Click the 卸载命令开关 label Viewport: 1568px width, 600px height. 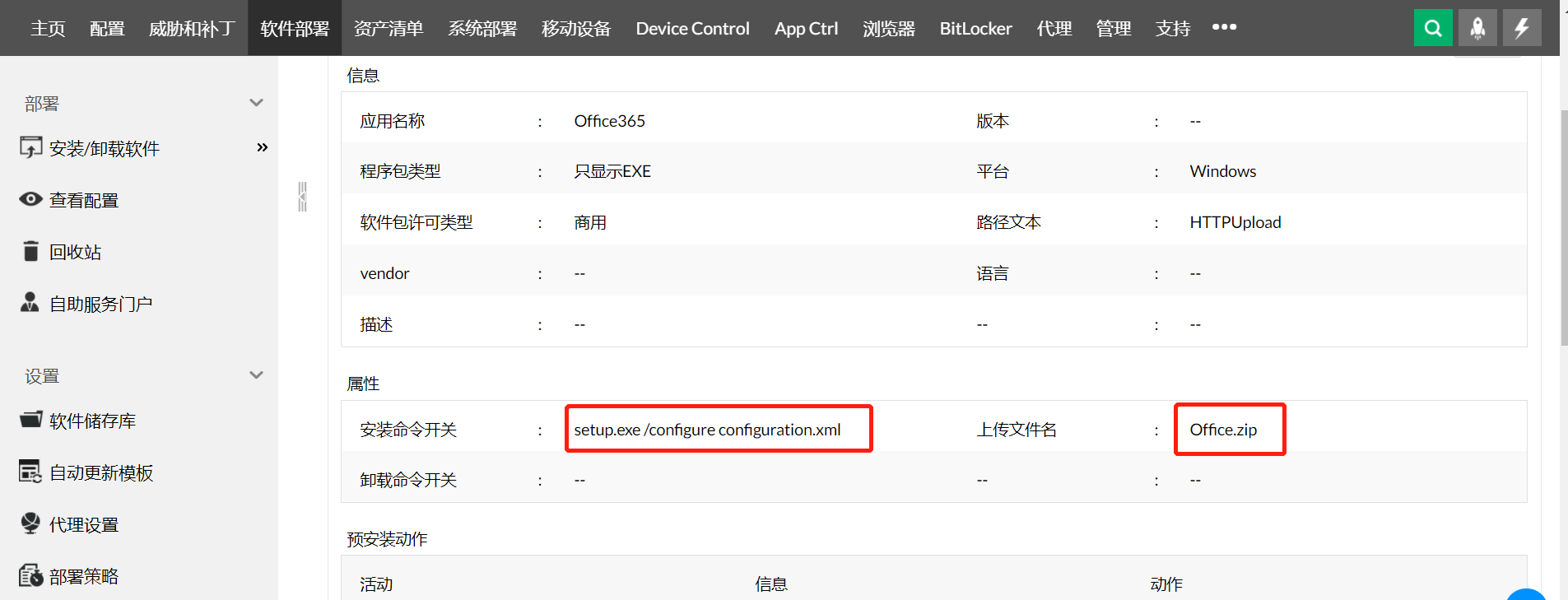tap(408, 480)
